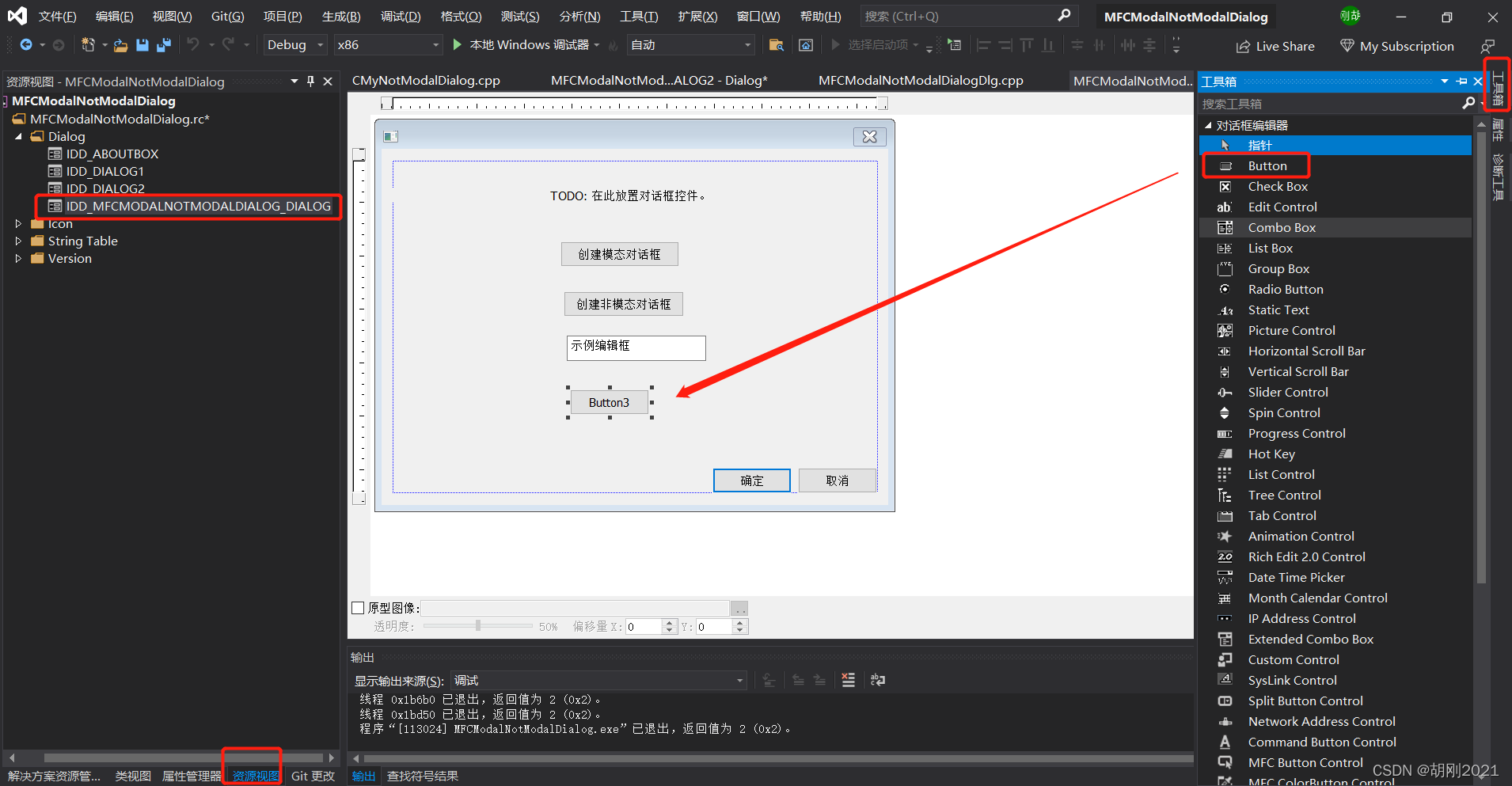Switch to the Git Changes tab
Image resolution: width=1512 pixels, height=786 pixels.
[313, 777]
